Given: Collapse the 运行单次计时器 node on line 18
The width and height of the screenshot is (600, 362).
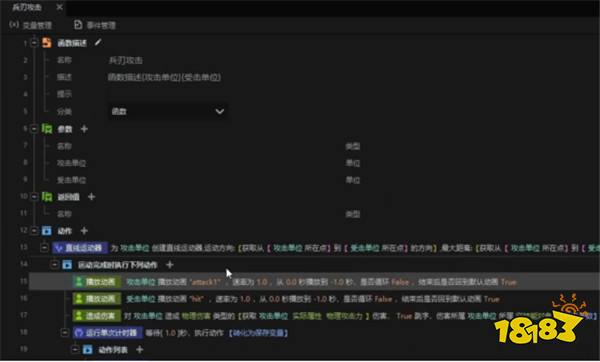Looking at the screenshot, I should [65, 333].
